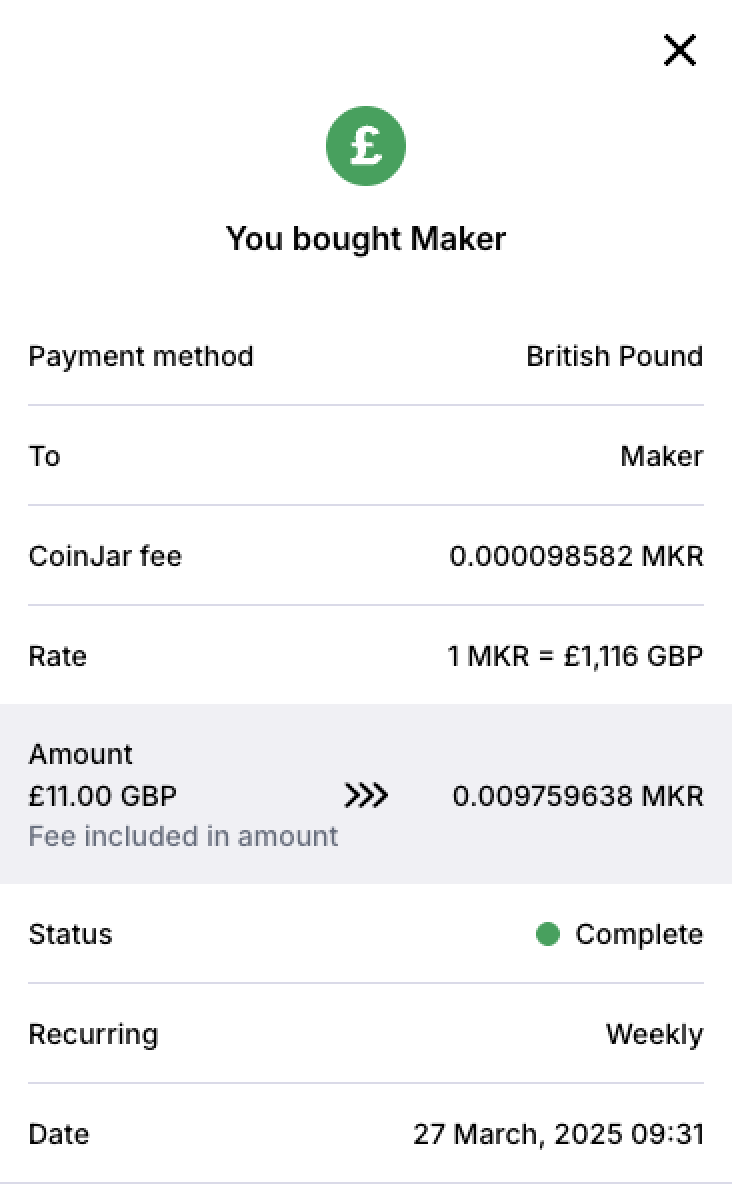Image resolution: width=732 pixels, height=1186 pixels.
Task: Click the date 27 March, 2025 09:31
Action: point(558,1134)
